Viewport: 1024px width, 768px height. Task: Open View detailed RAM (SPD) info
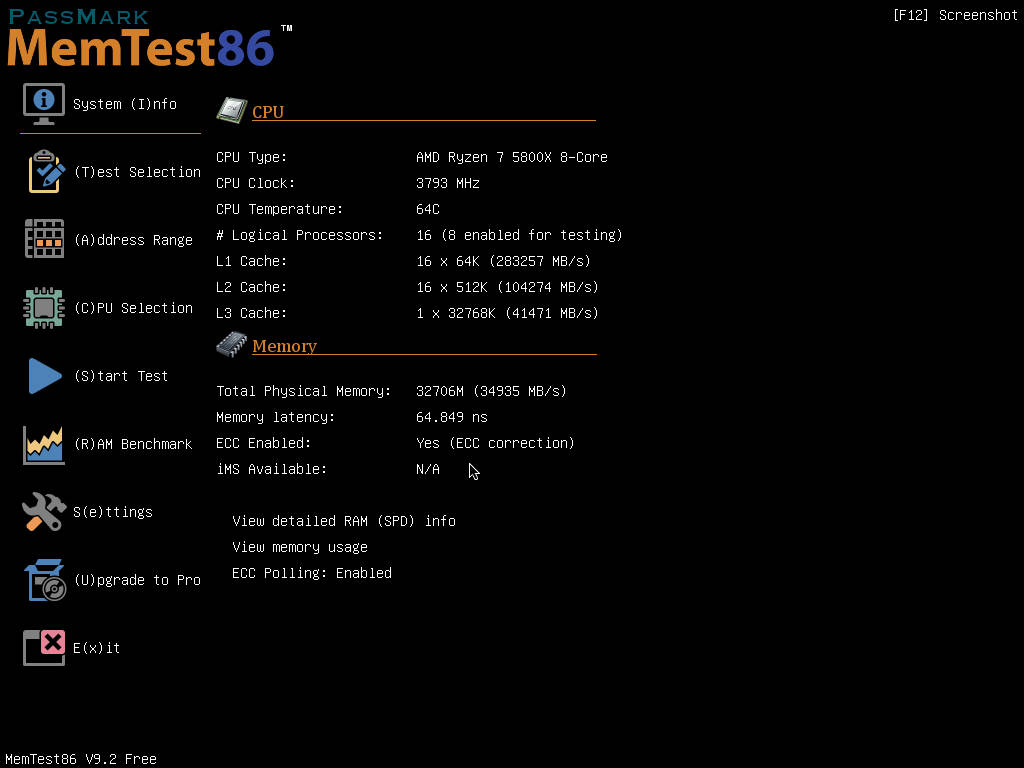click(344, 521)
